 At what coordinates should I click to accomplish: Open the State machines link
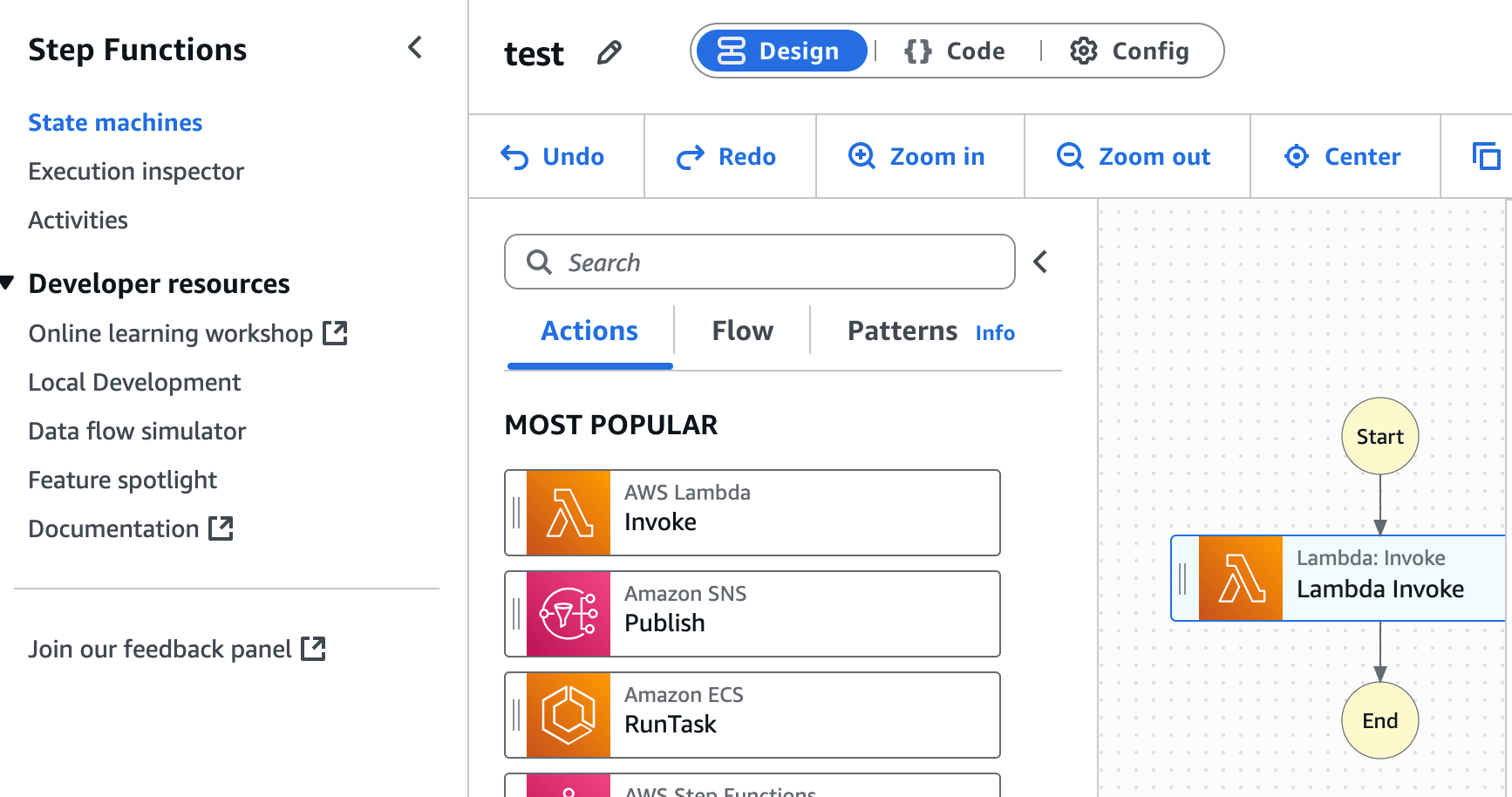pyautogui.click(x=115, y=123)
